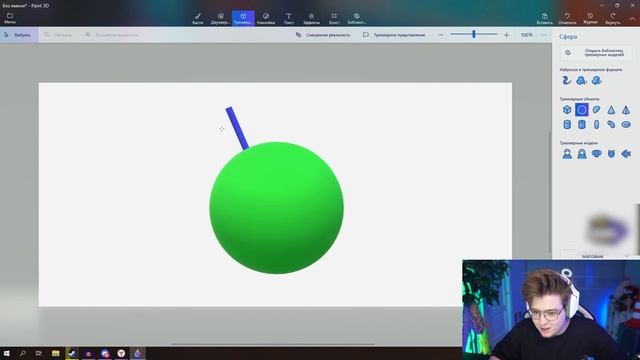Open the History (Журнал) icon
The height and width of the screenshot is (360, 640).
(590, 18)
